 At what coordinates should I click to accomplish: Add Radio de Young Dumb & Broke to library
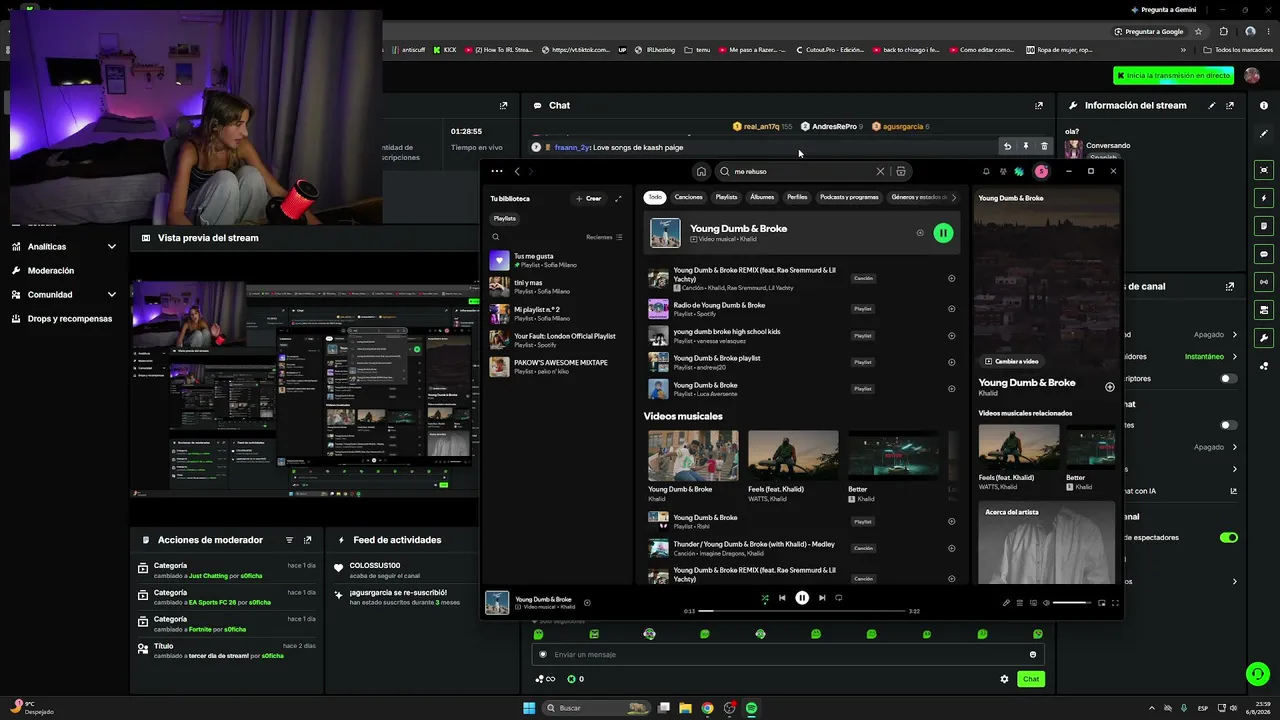pyautogui.click(x=951, y=308)
